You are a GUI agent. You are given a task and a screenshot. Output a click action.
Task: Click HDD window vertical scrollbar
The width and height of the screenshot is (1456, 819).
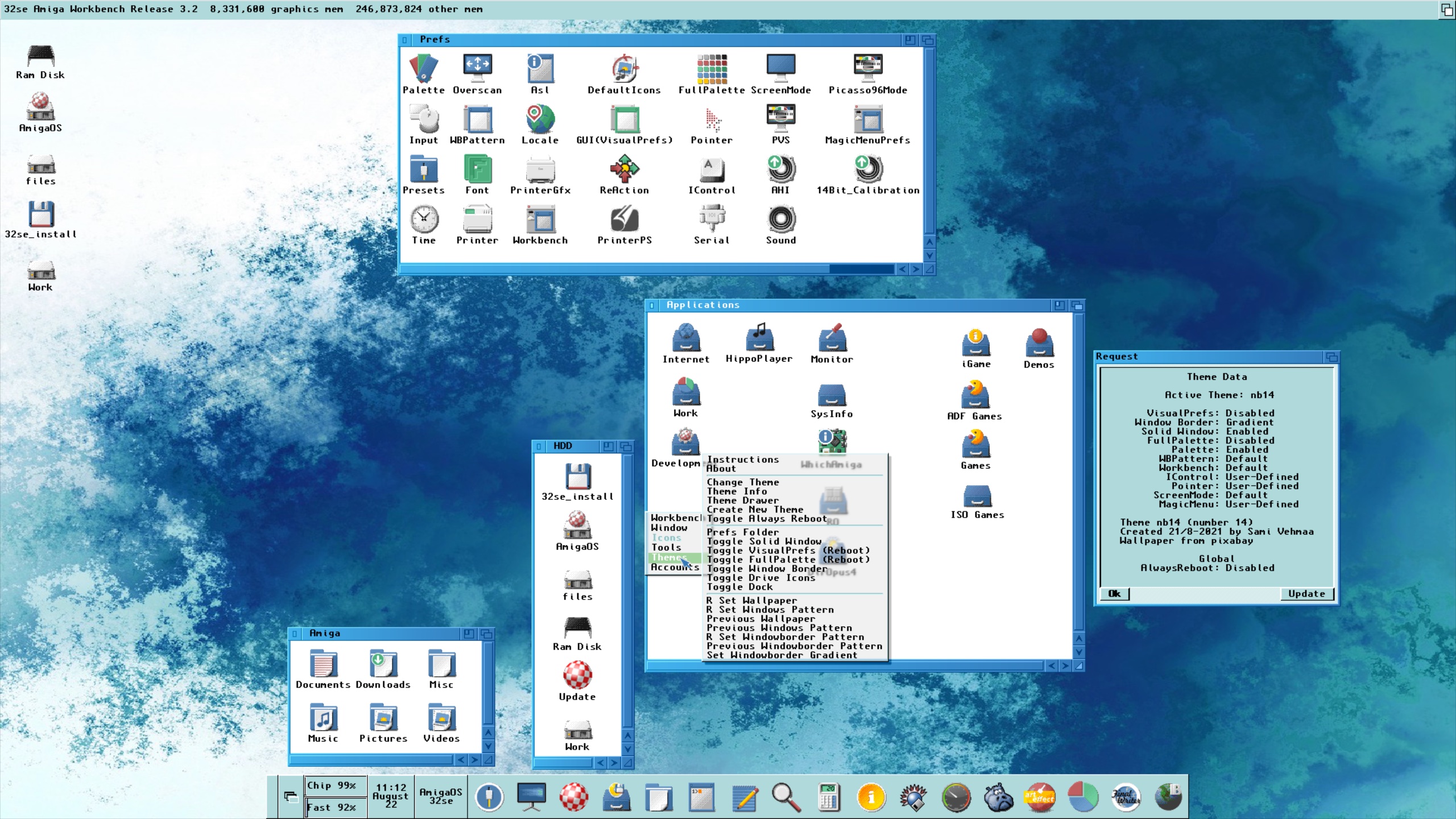pyautogui.click(x=628, y=590)
